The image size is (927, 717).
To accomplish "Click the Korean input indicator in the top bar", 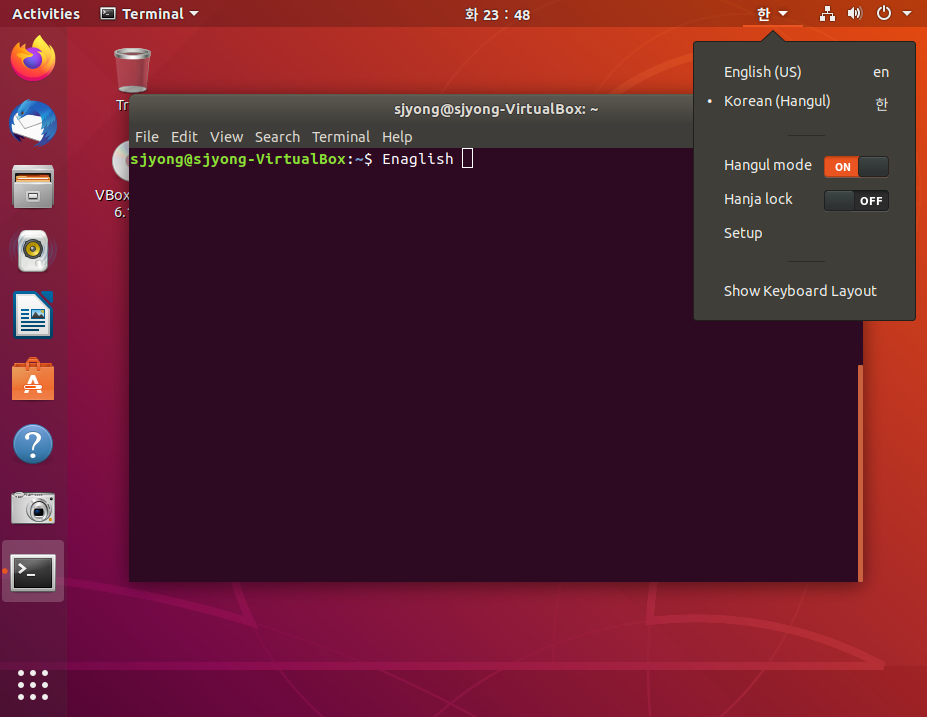I will click(x=763, y=14).
